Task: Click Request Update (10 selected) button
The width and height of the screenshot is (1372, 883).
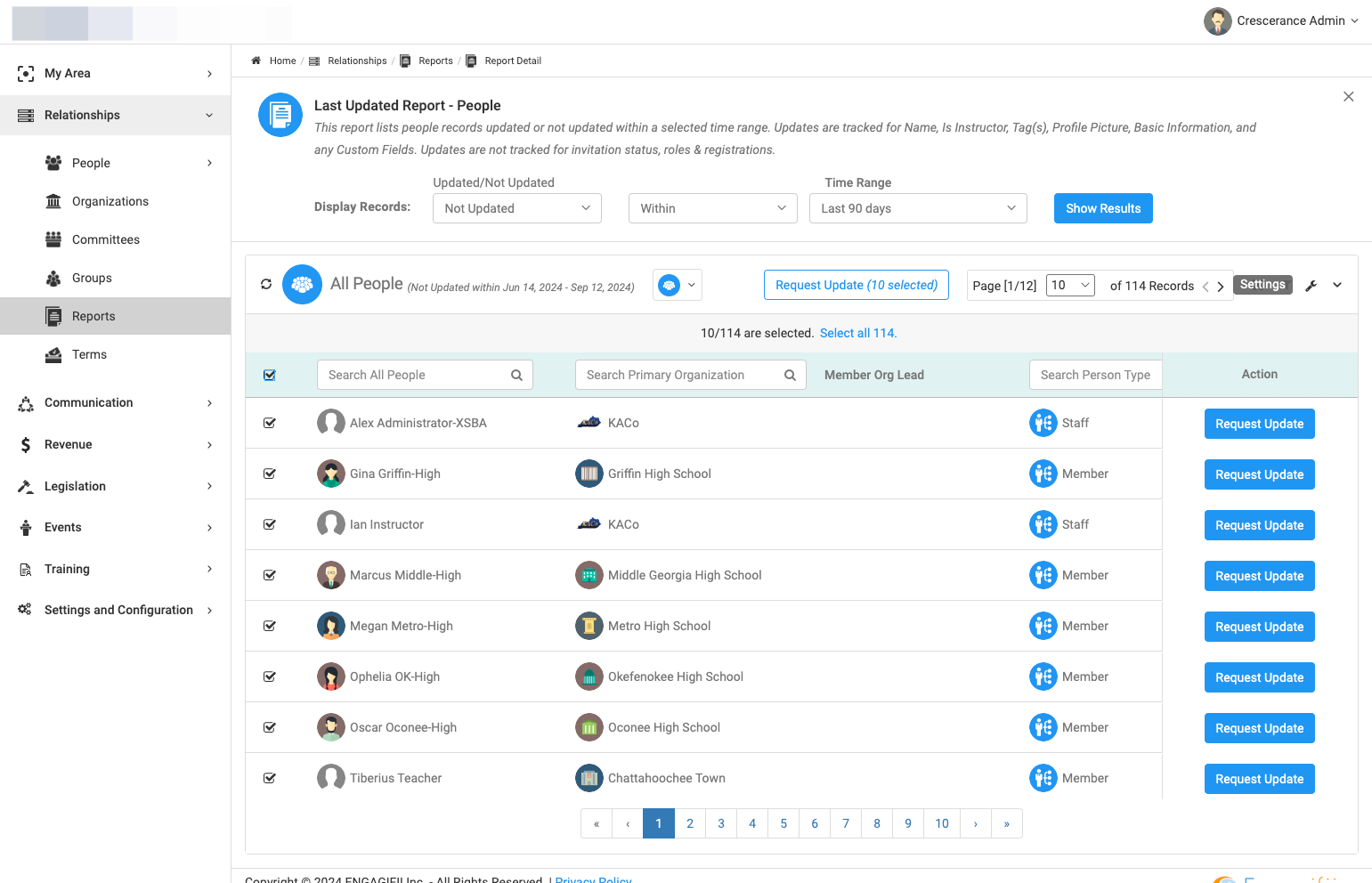Action: coord(856,285)
